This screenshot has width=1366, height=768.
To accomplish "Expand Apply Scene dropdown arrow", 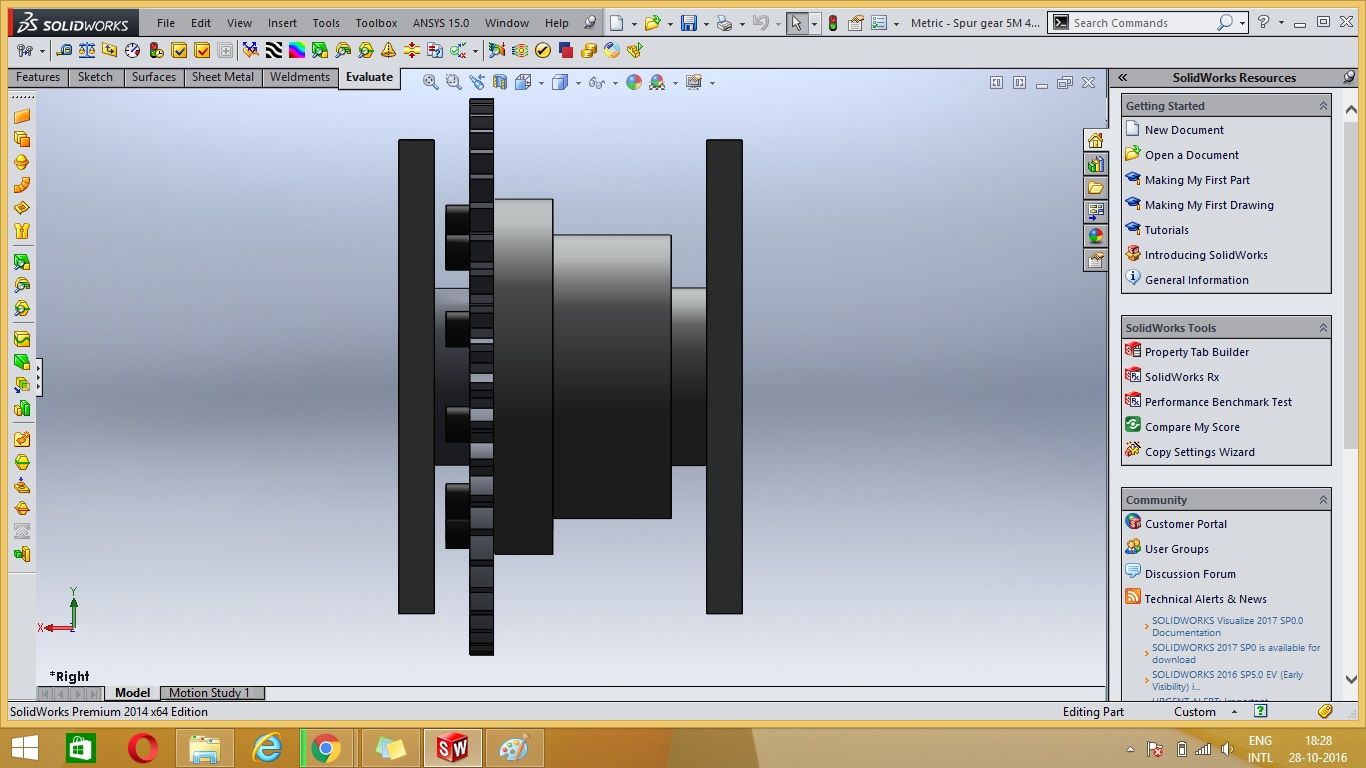I will click(675, 83).
